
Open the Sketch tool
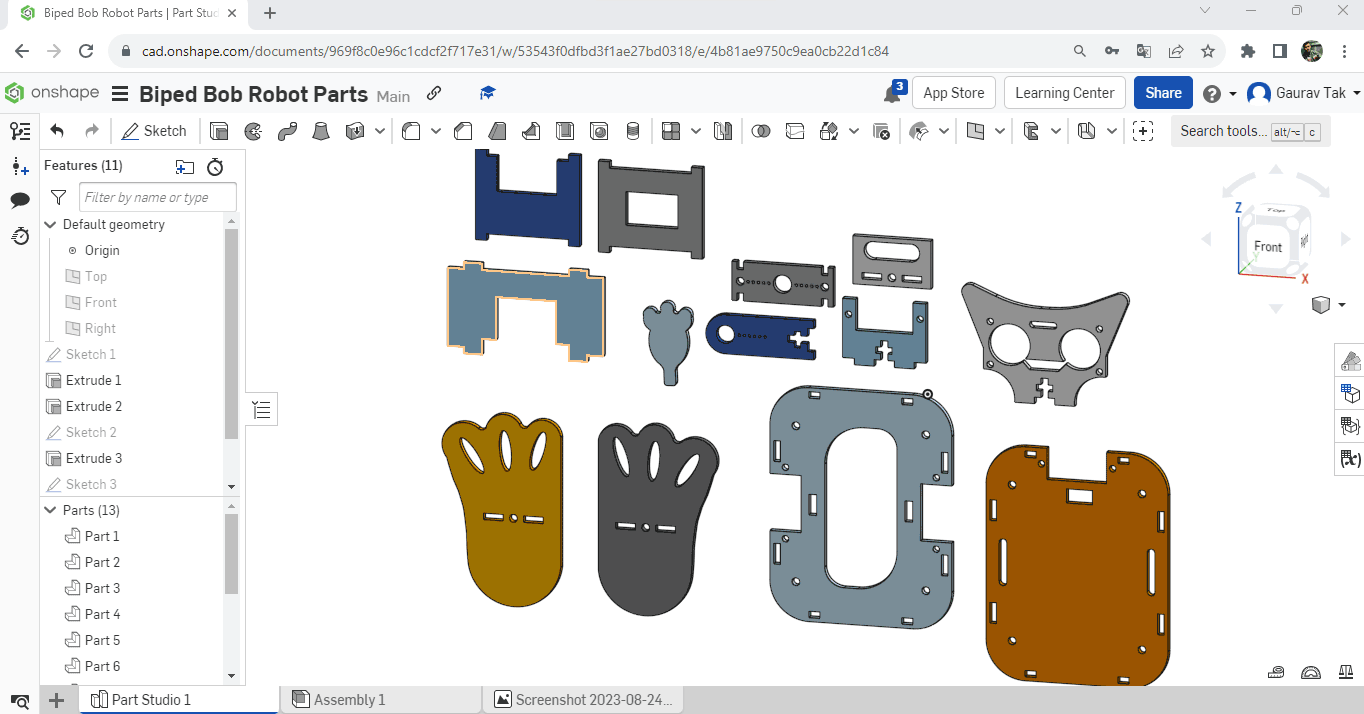click(155, 131)
